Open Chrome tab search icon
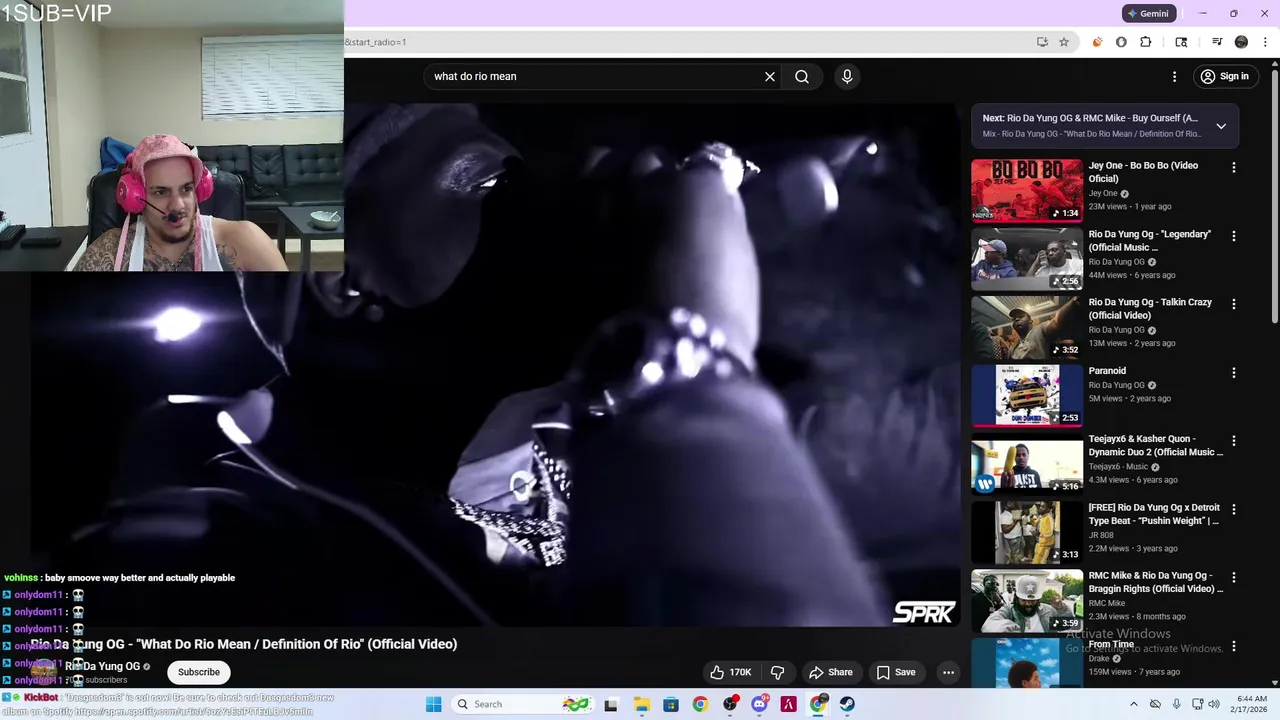Image resolution: width=1280 pixels, height=720 pixels. tap(1181, 42)
